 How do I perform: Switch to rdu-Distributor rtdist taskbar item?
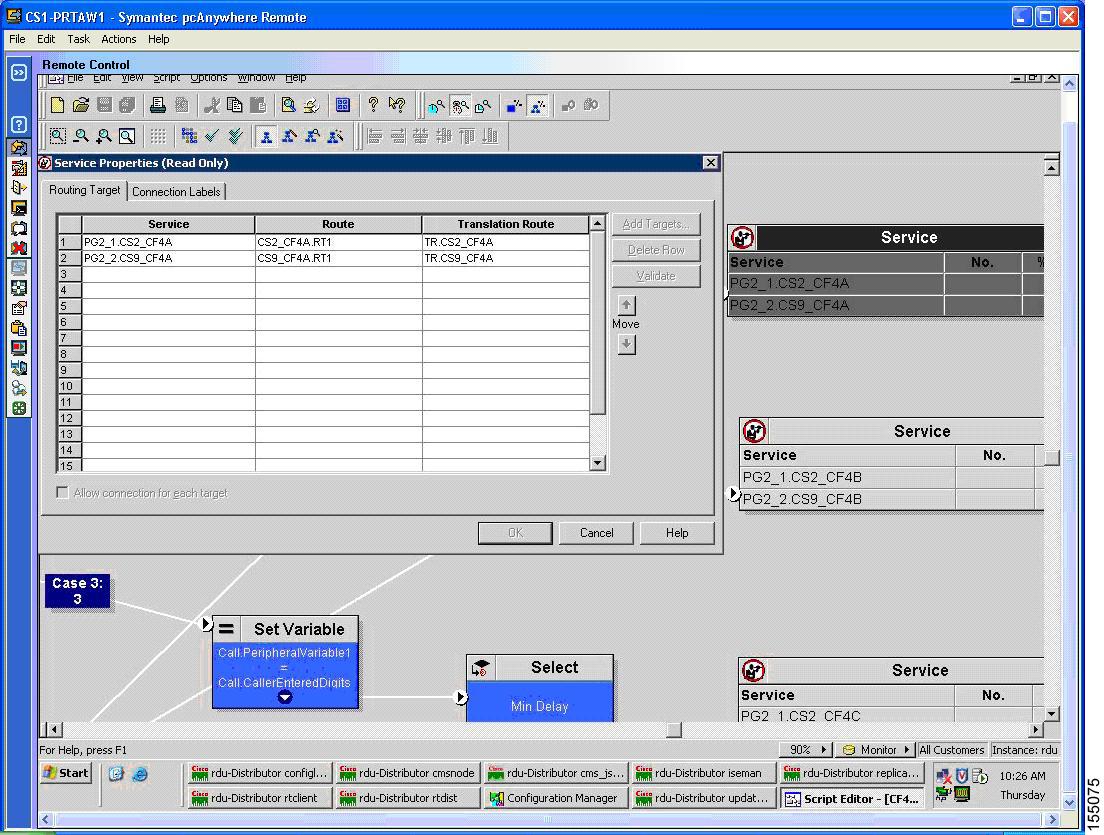click(x=408, y=798)
